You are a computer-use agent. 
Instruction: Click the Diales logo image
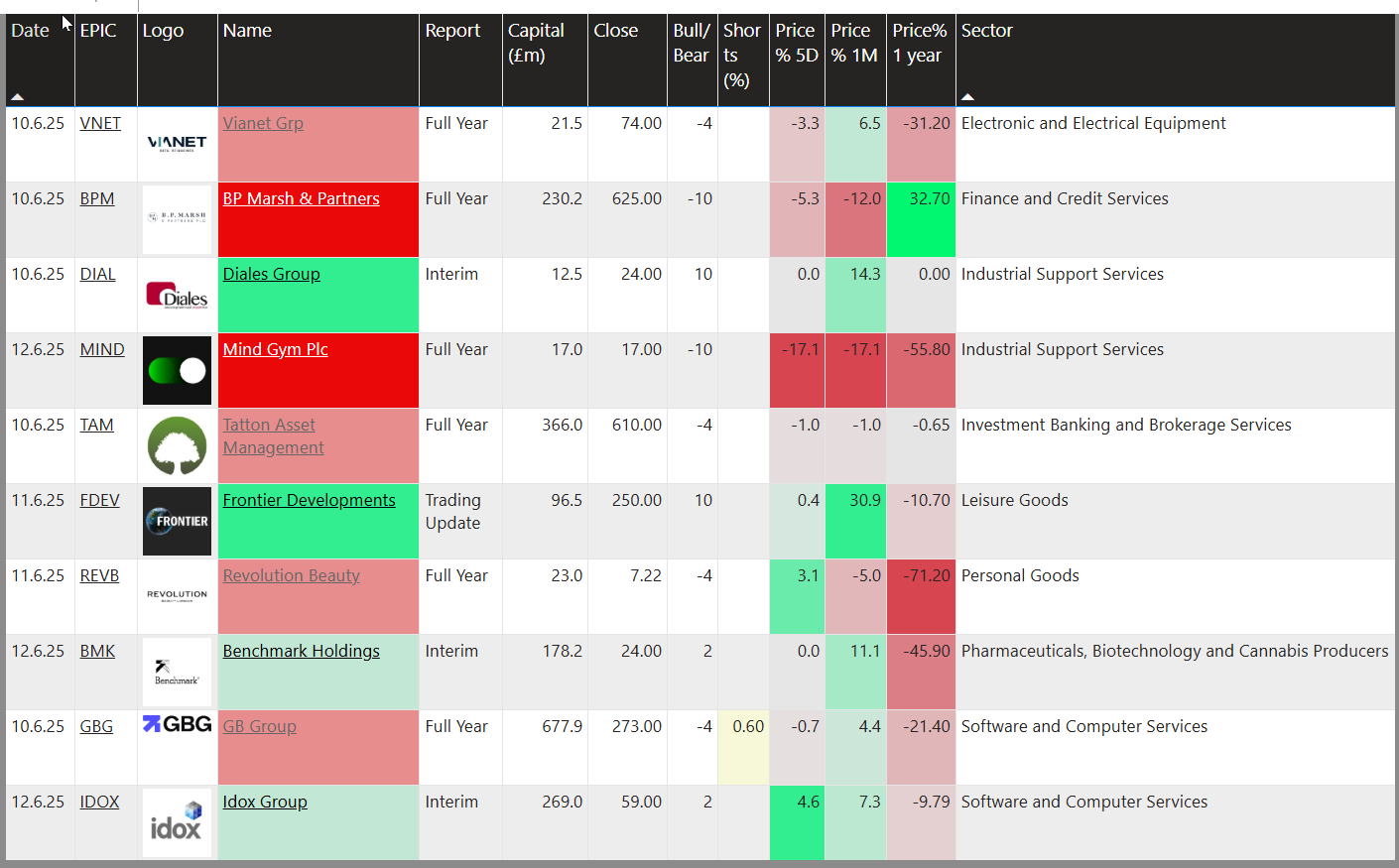pyautogui.click(x=177, y=295)
